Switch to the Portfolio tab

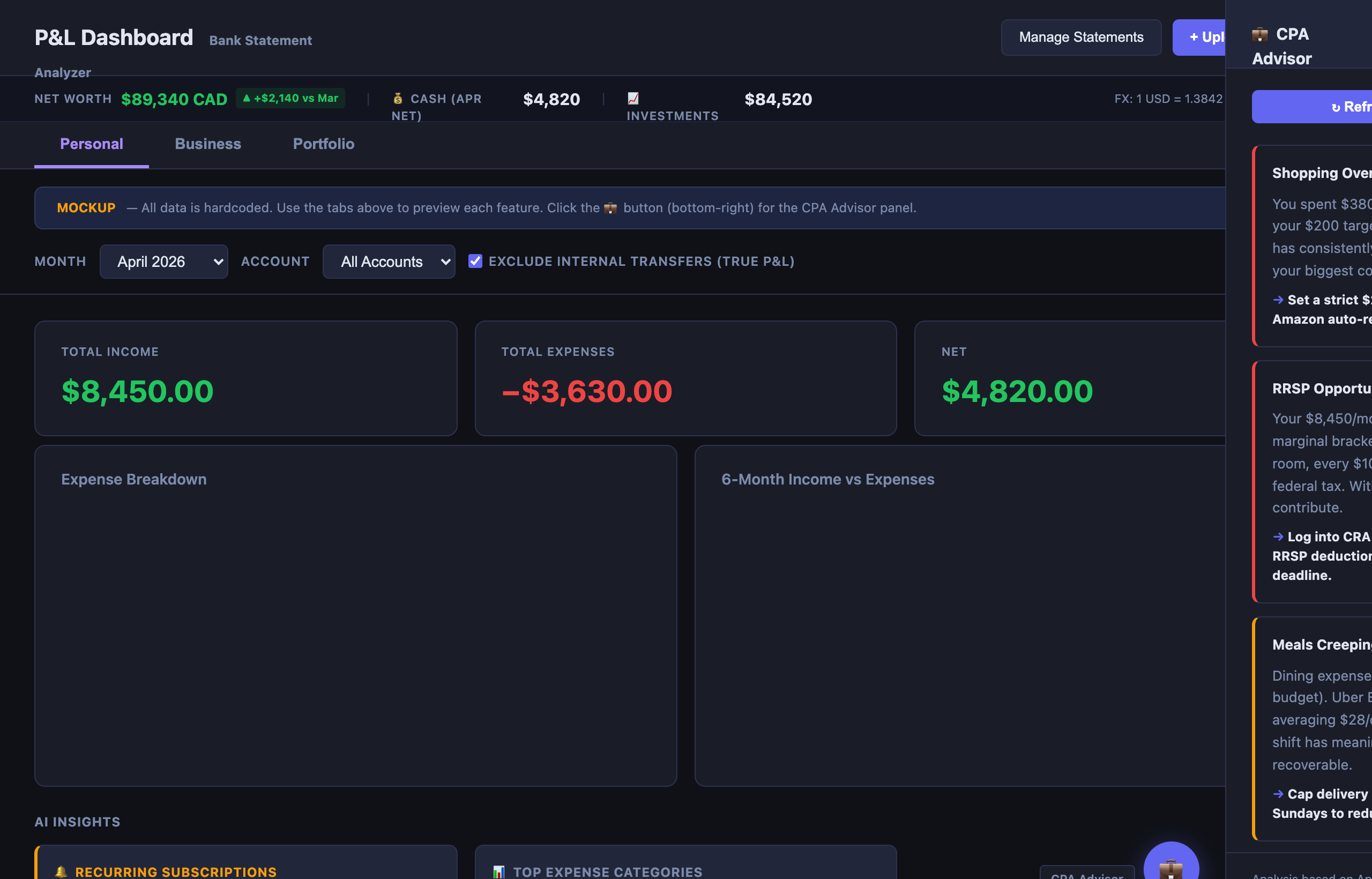324,144
